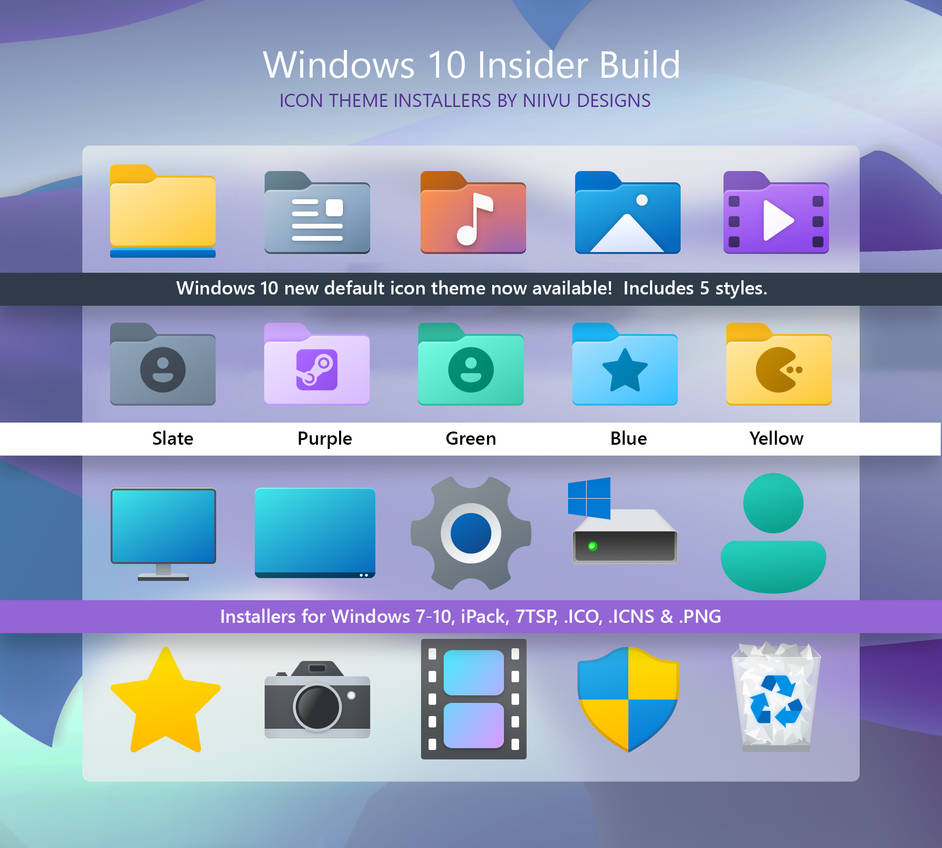
Task: Click the Purple style label
Action: coord(324,438)
